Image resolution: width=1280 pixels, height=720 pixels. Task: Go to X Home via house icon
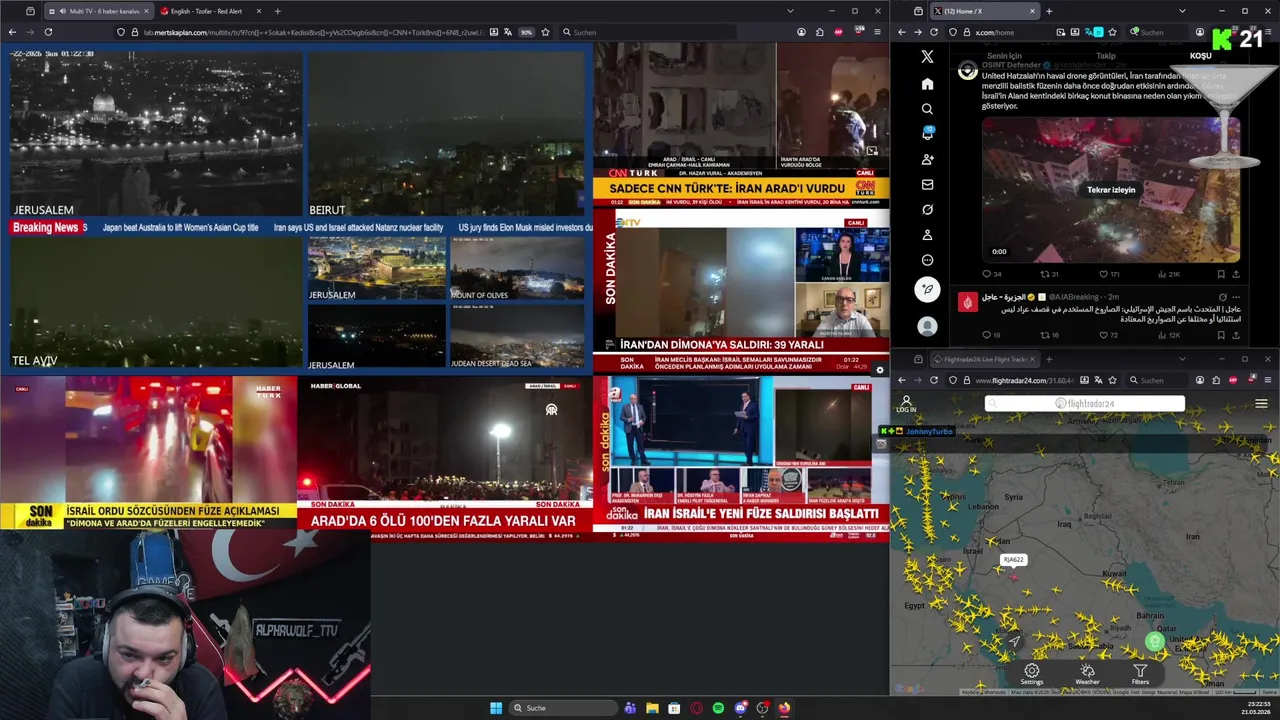[x=927, y=84]
